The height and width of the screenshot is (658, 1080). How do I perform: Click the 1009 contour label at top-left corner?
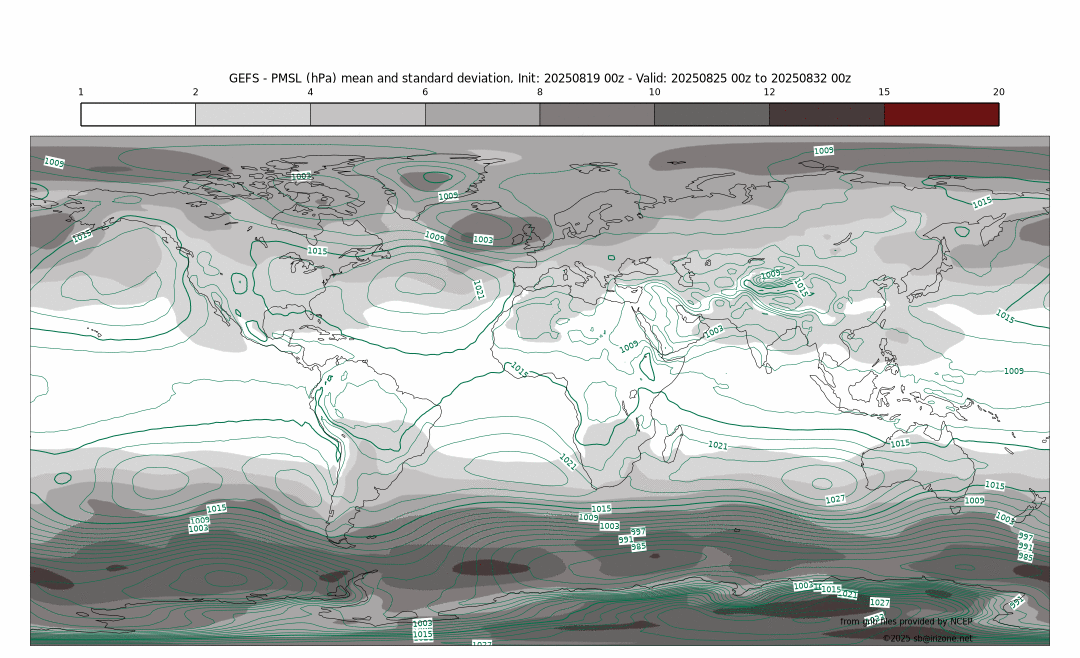pyautogui.click(x=54, y=162)
